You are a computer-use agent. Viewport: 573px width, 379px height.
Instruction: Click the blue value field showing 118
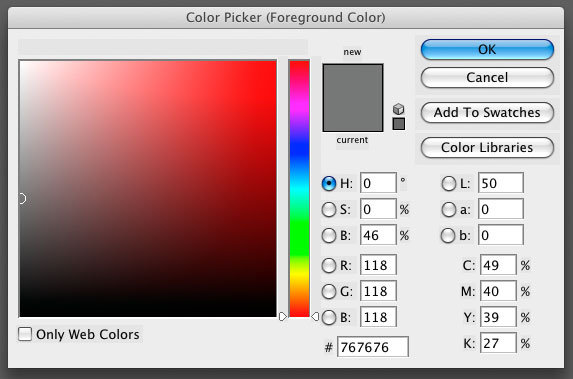point(378,317)
